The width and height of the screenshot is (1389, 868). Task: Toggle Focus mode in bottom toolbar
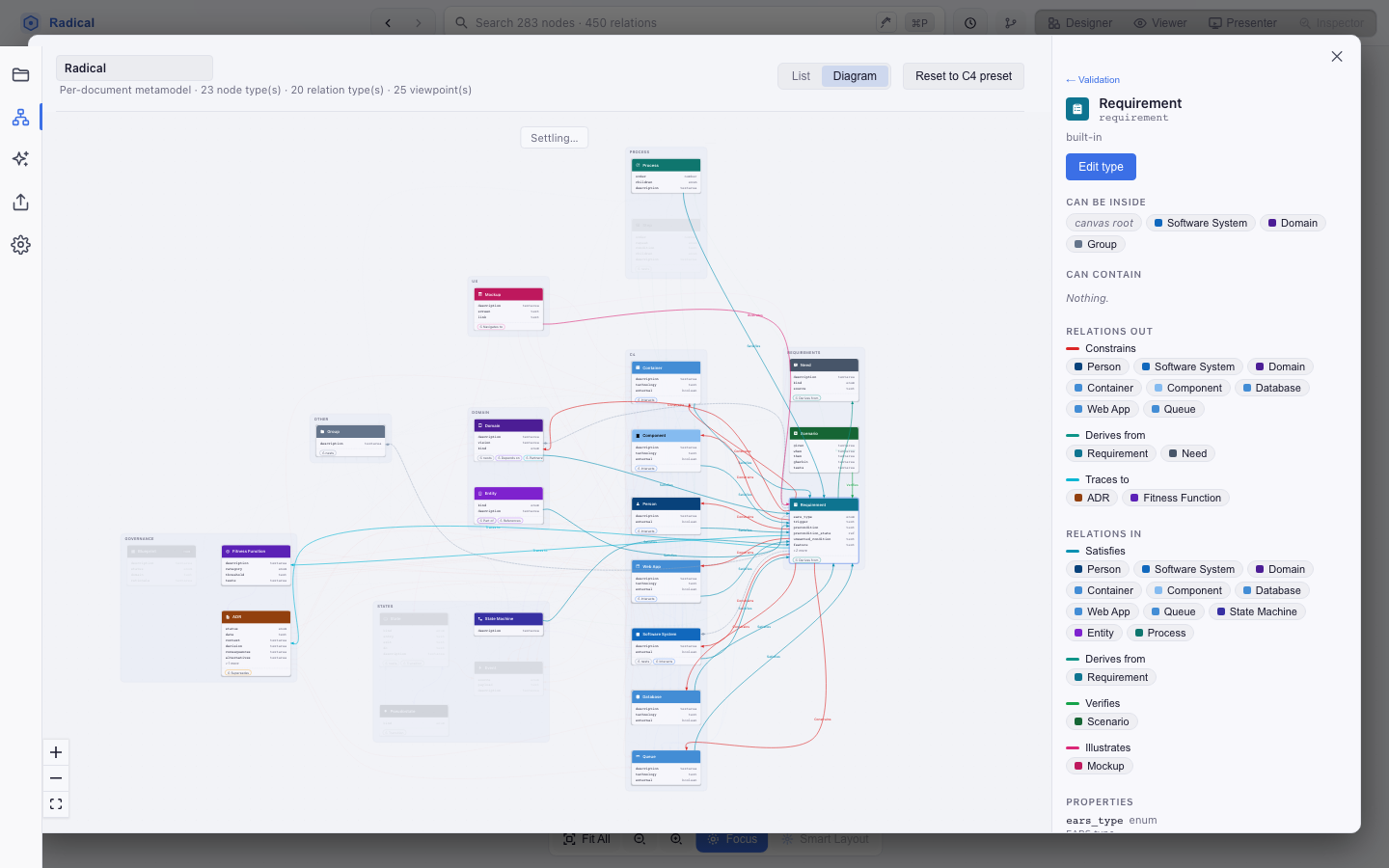(732, 839)
